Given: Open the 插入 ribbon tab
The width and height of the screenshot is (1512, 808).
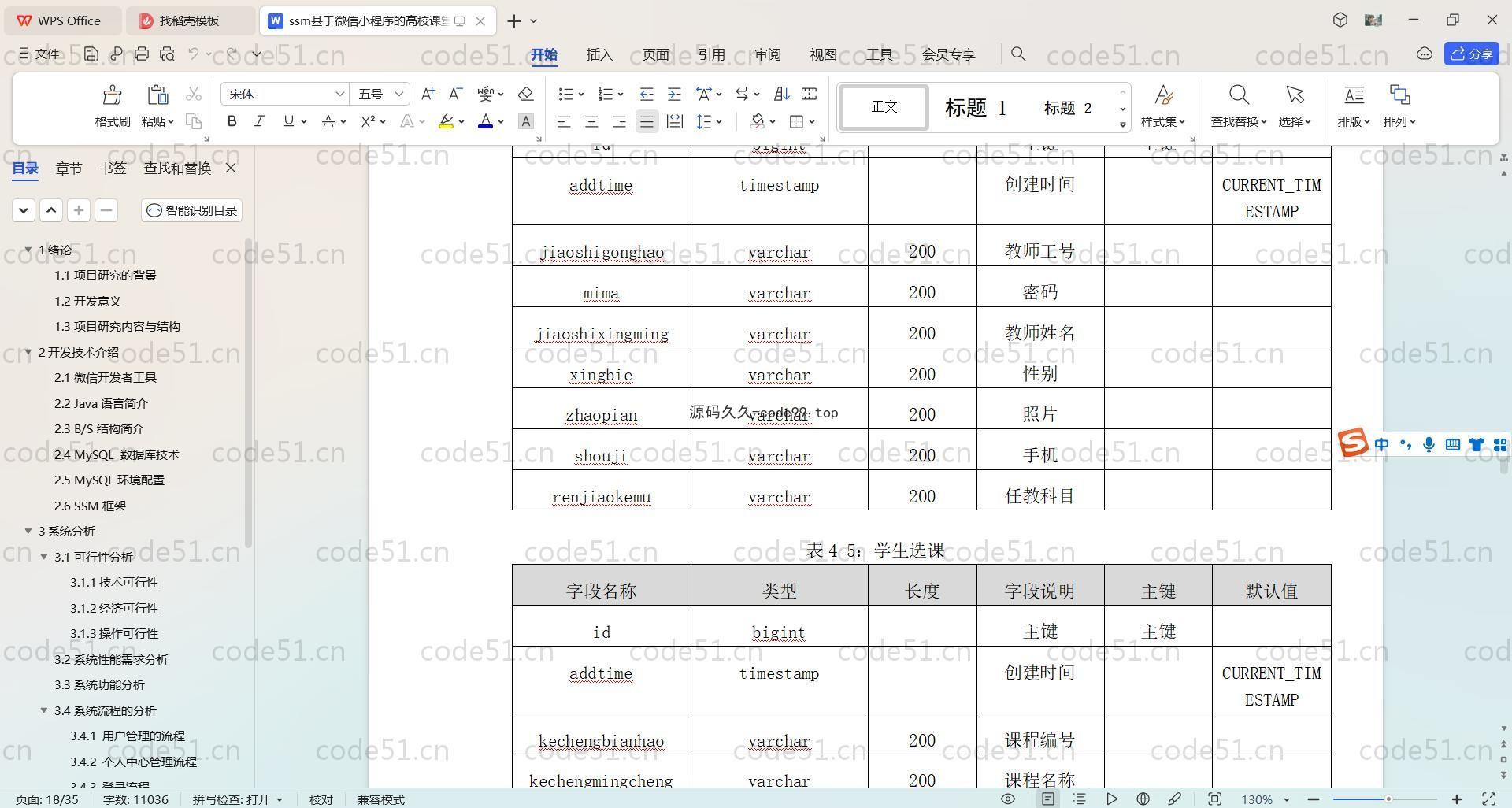Looking at the screenshot, I should pyautogui.click(x=599, y=54).
